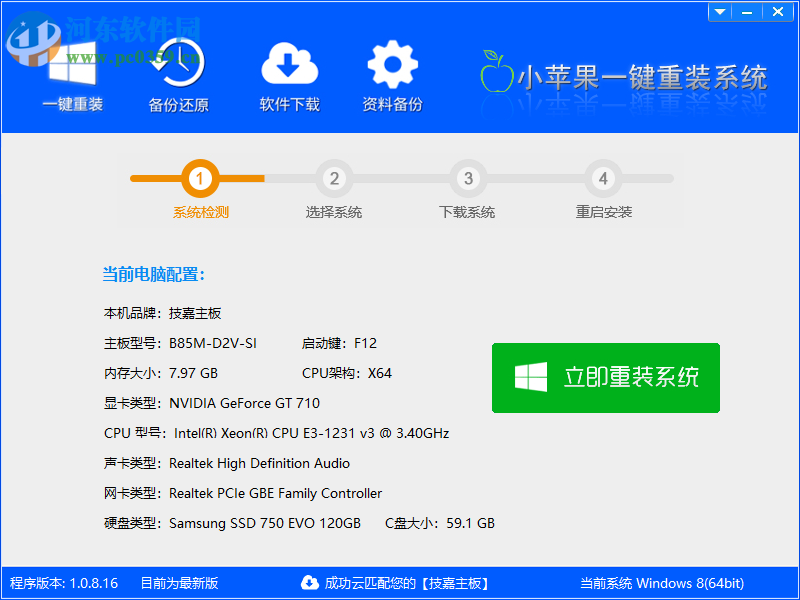Open the title bar dropdown arrow
Screen dimensions: 800x600
[x=720, y=11]
